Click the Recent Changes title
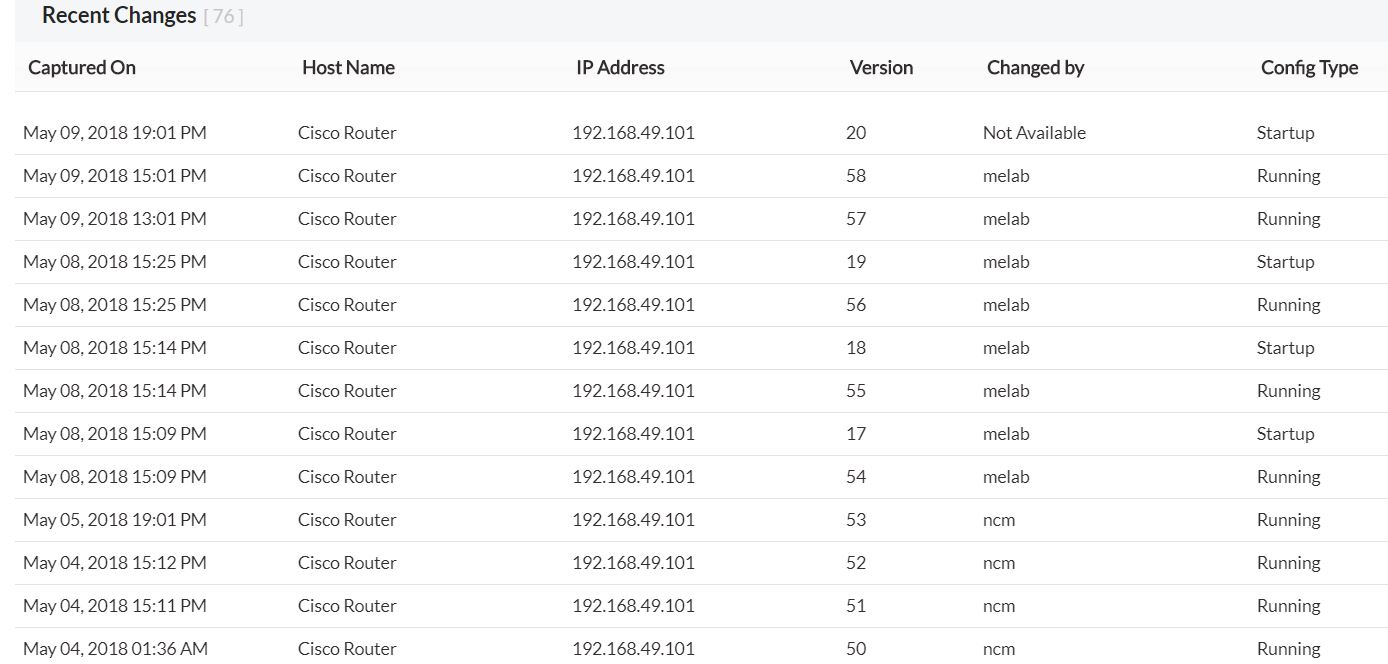 [119, 16]
